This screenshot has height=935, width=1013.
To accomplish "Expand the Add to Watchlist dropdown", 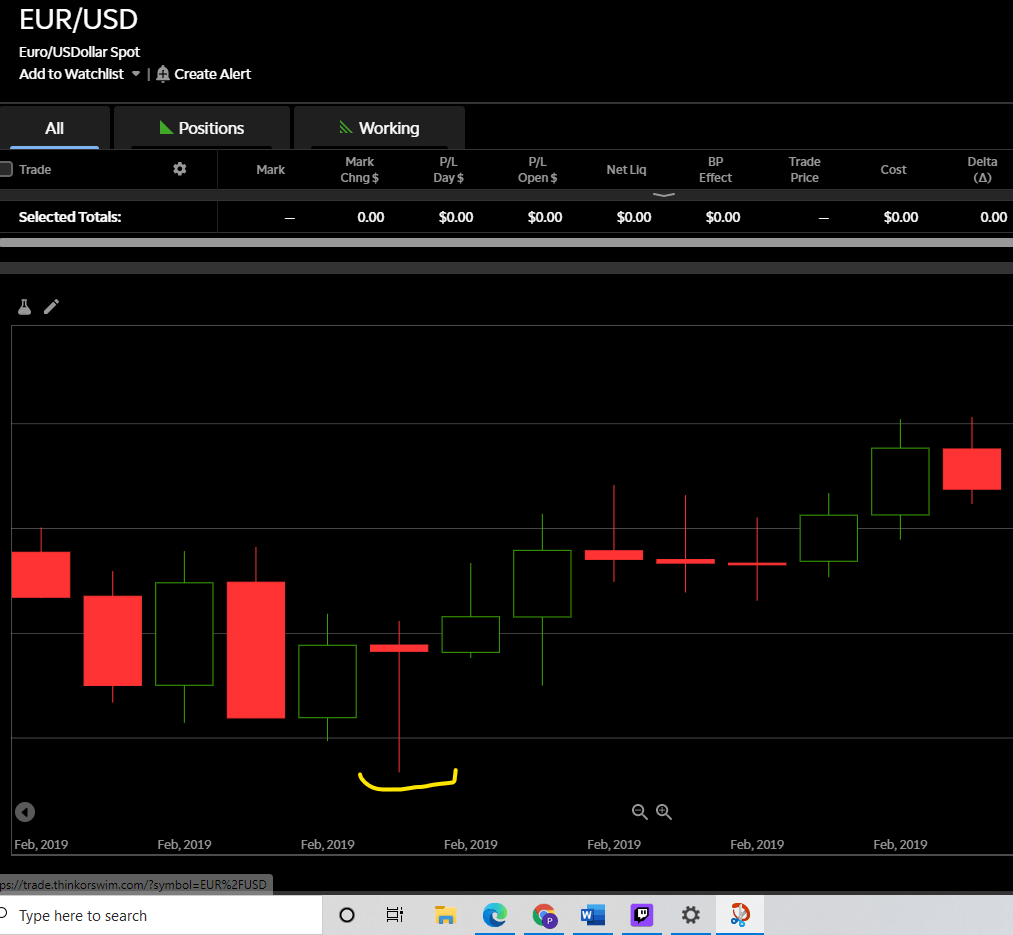I will coord(136,74).
